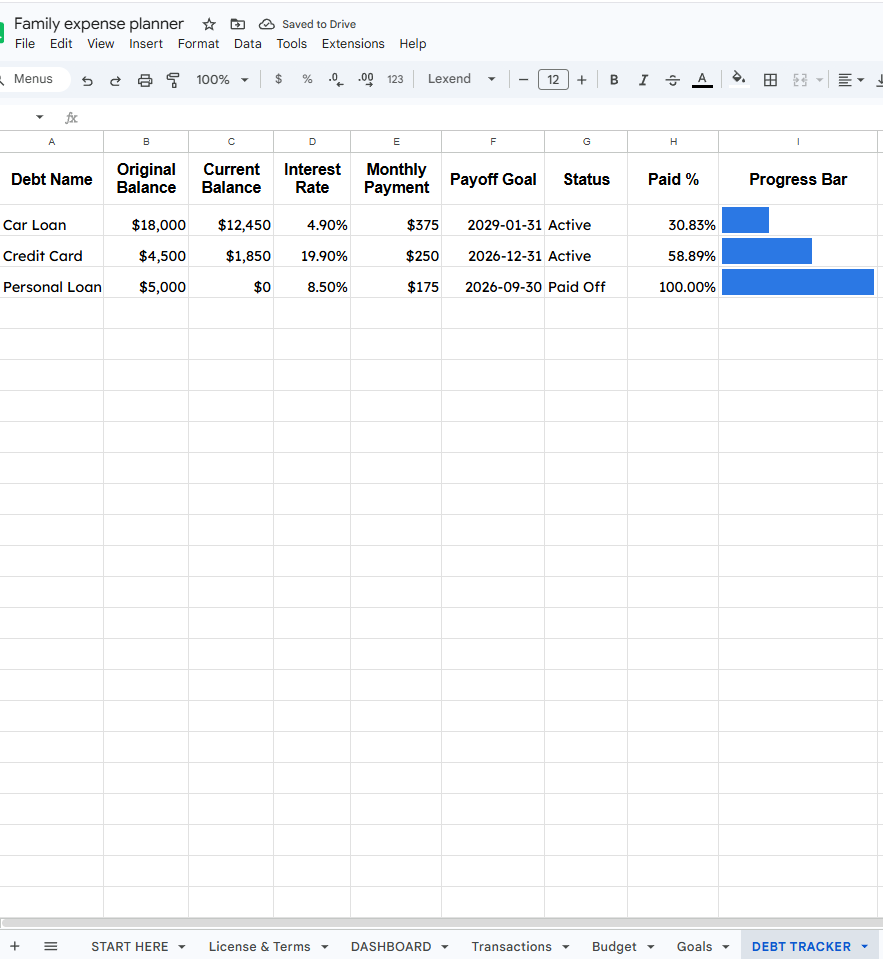
Task: Click the Move to folder icon
Action: (237, 24)
